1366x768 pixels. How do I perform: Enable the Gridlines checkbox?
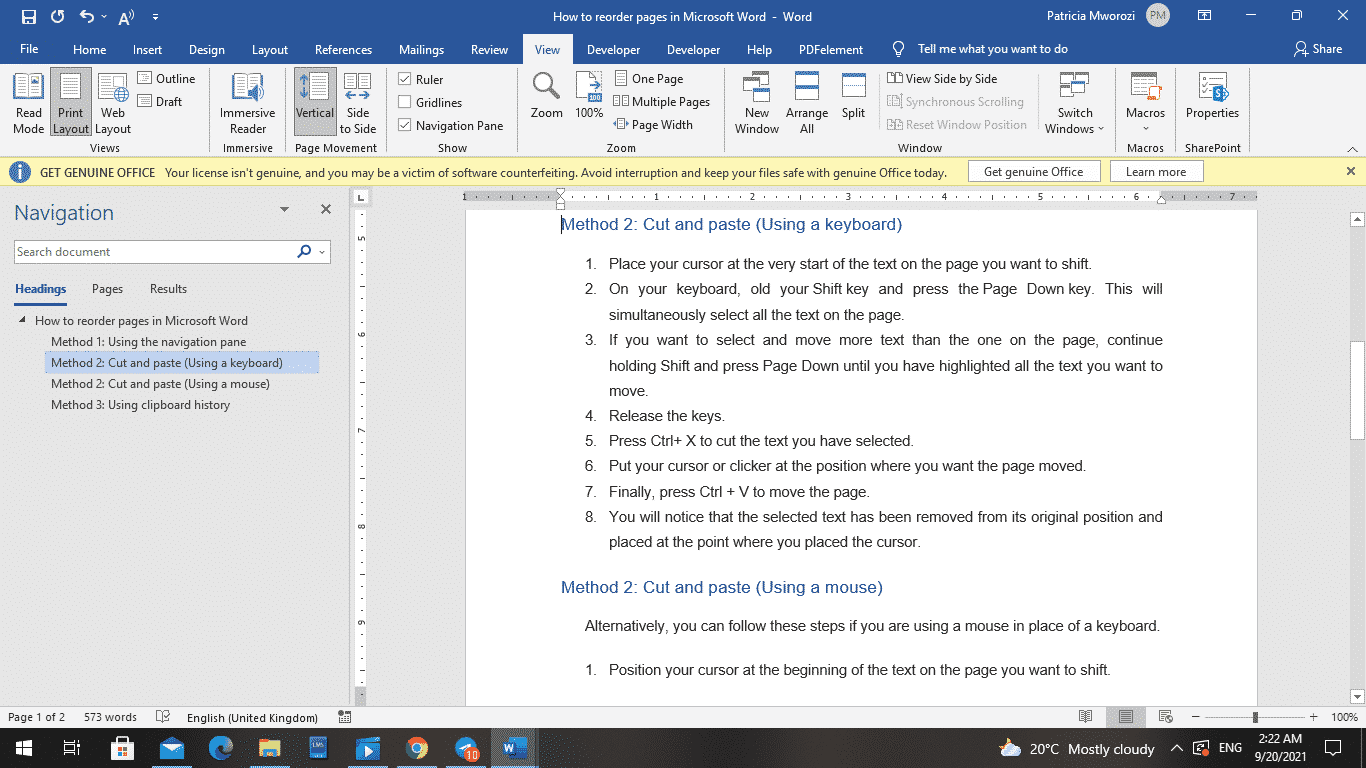click(405, 102)
